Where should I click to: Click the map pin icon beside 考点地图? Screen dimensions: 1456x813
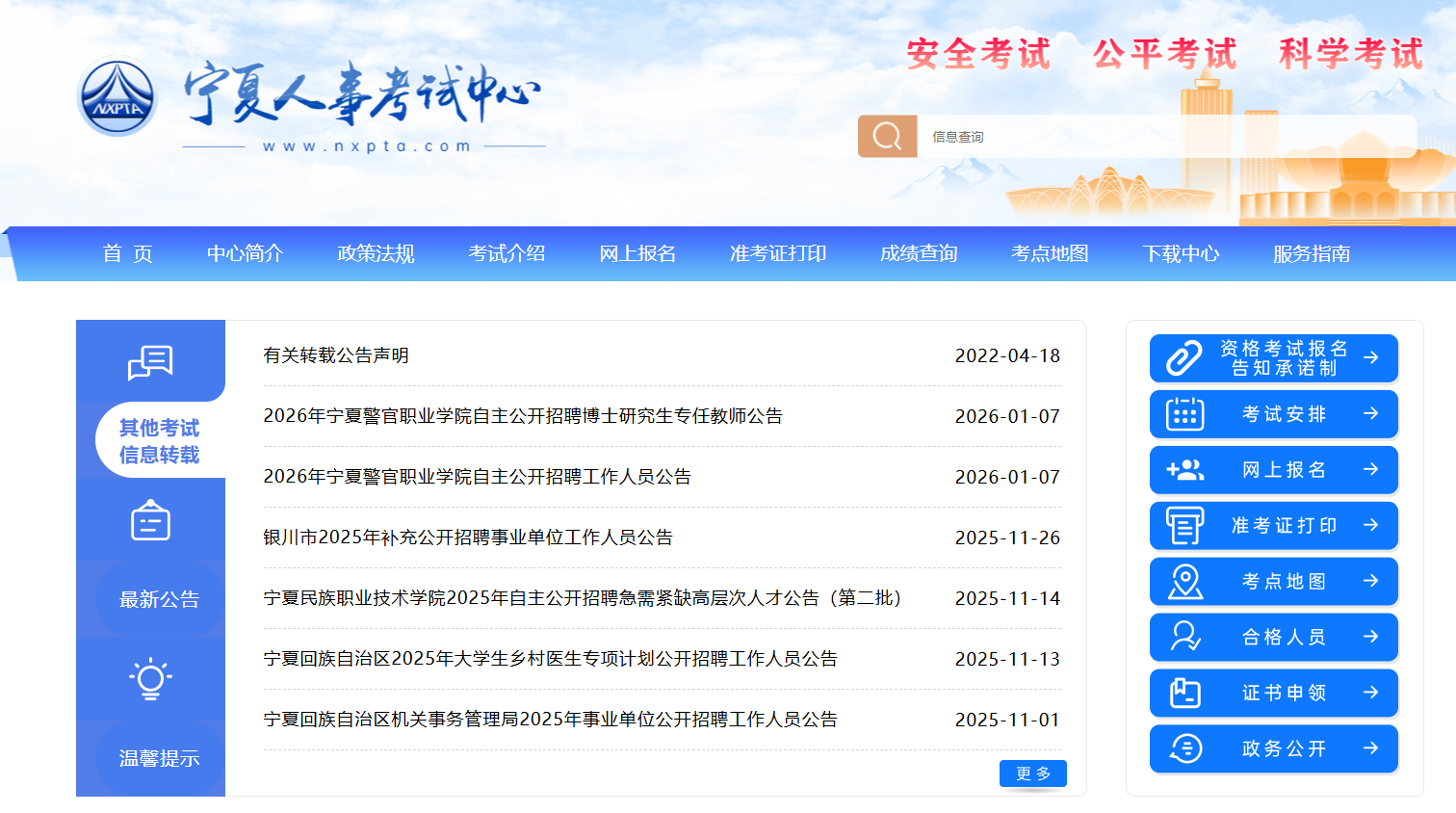click(1184, 582)
